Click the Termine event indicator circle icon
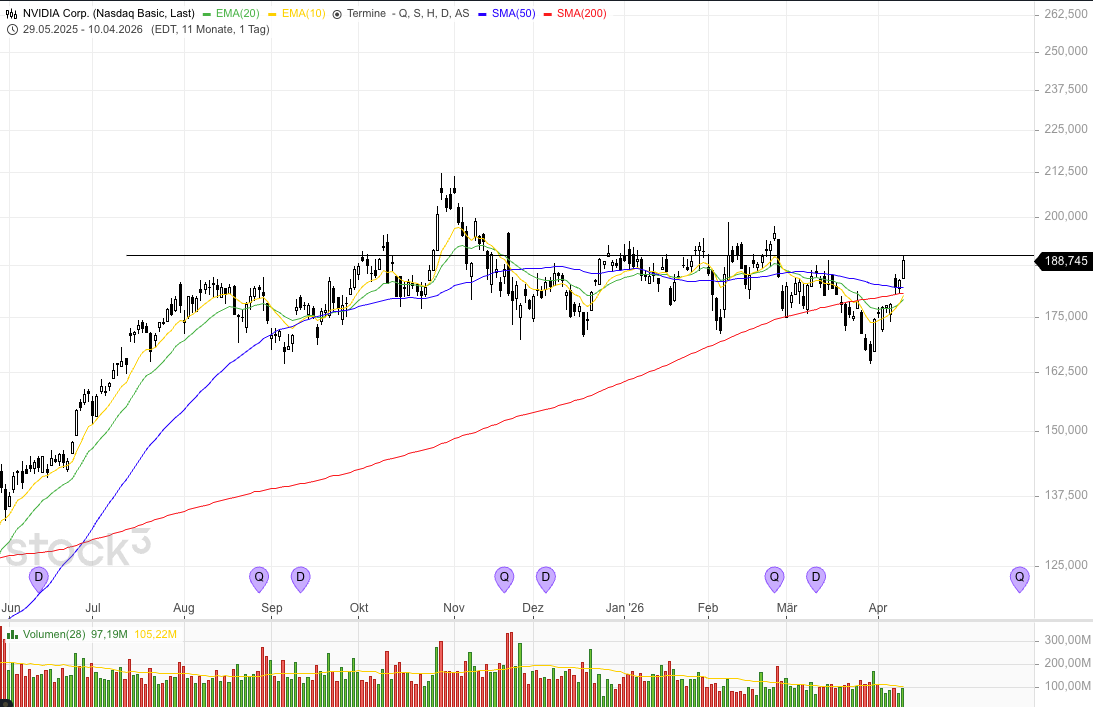This screenshot has width=1093, height=707. point(337,14)
